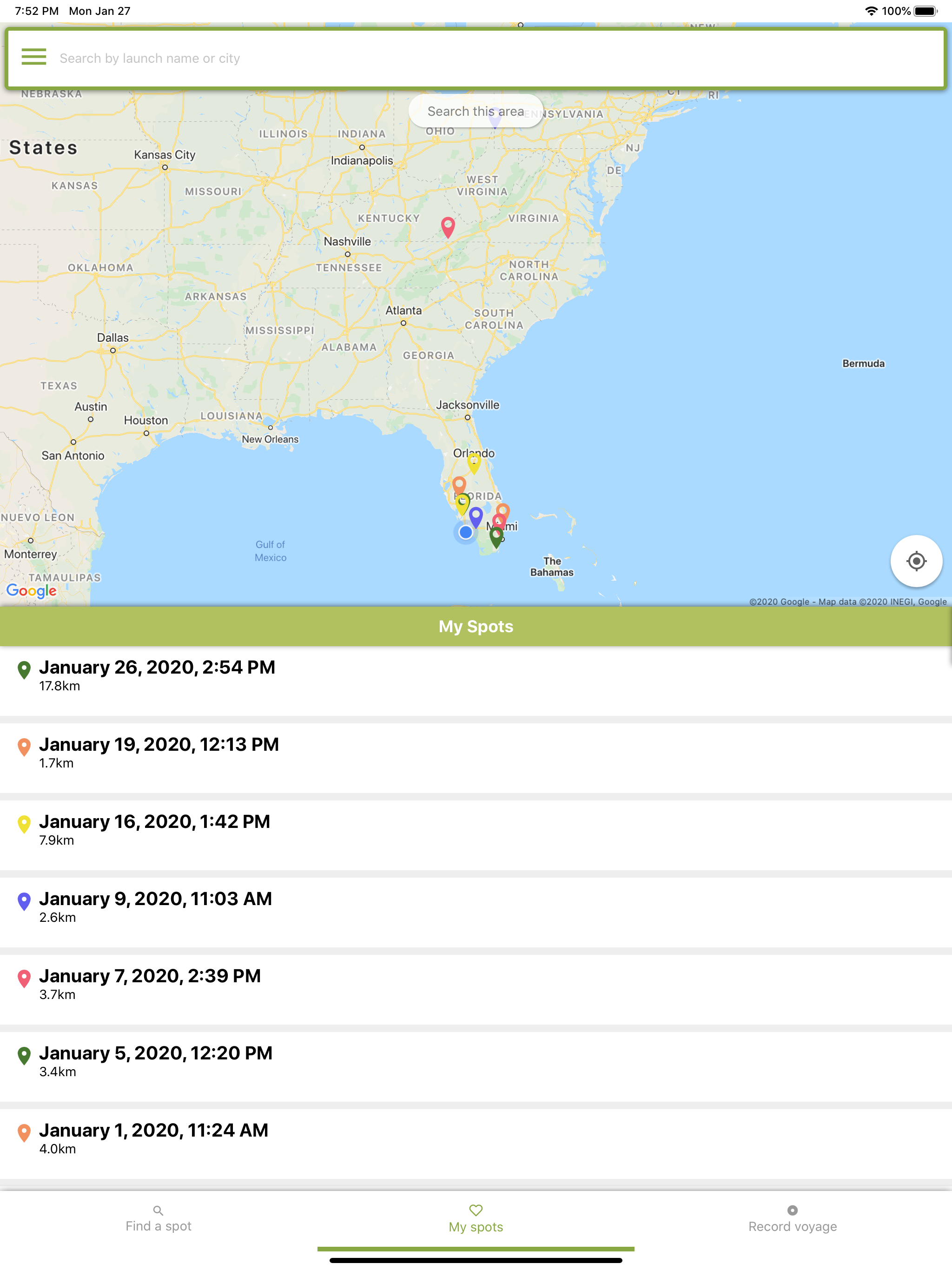
Task: Switch to the Record voyage tab
Action: (x=793, y=1219)
